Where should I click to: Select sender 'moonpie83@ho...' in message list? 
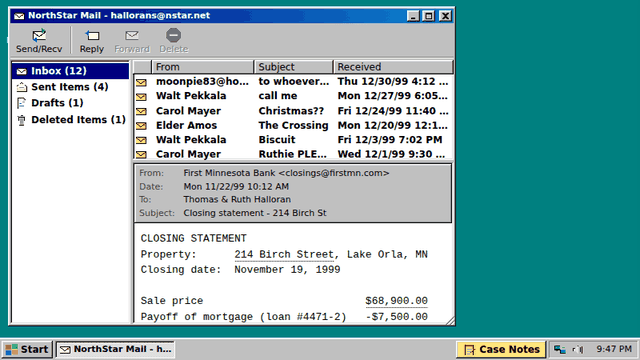coord(202,81)
